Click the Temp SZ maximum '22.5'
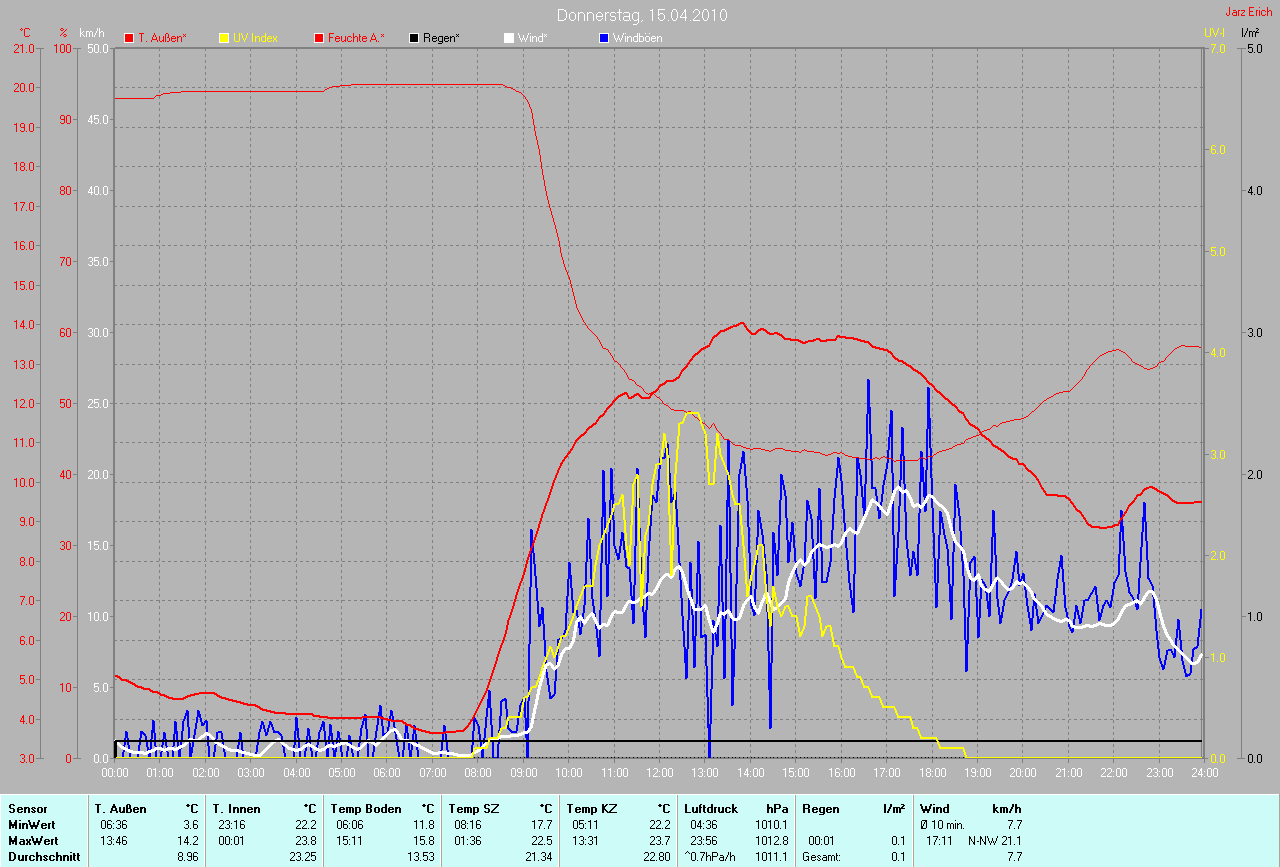Image resolution: width=1280 pixels, height=867 pixels. 542,840
